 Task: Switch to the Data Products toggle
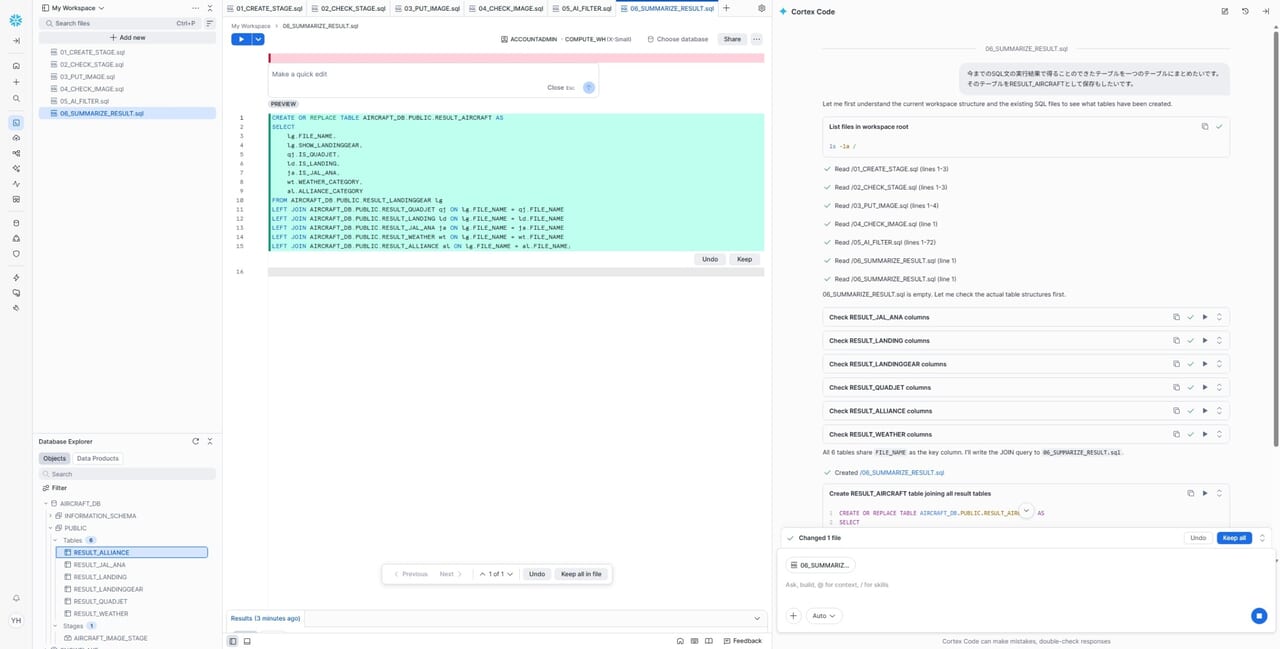click(98, 458)
